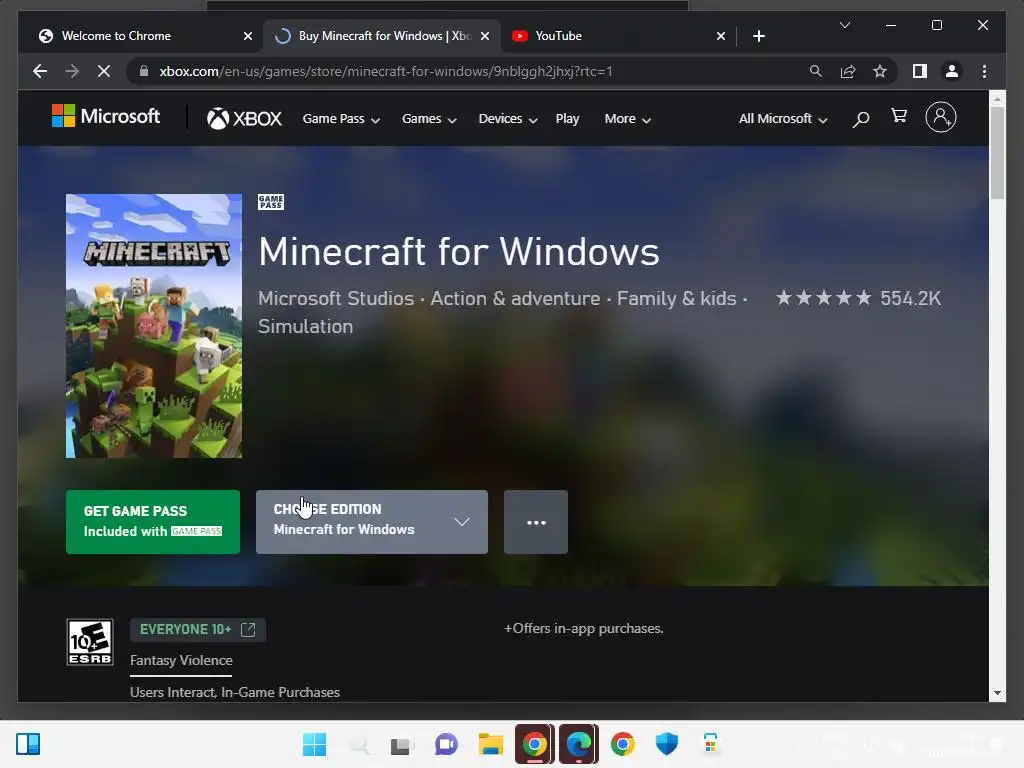Click the ESRB 10+ rating icon
The height and width of the screenshot is (768, 1024).
pos(90,642)
